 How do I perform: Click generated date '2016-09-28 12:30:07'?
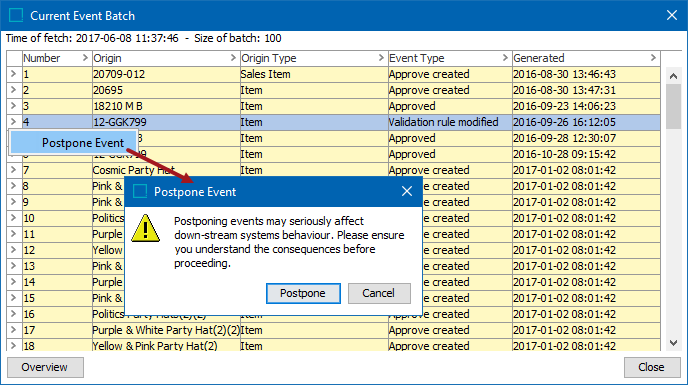[586, 138]
